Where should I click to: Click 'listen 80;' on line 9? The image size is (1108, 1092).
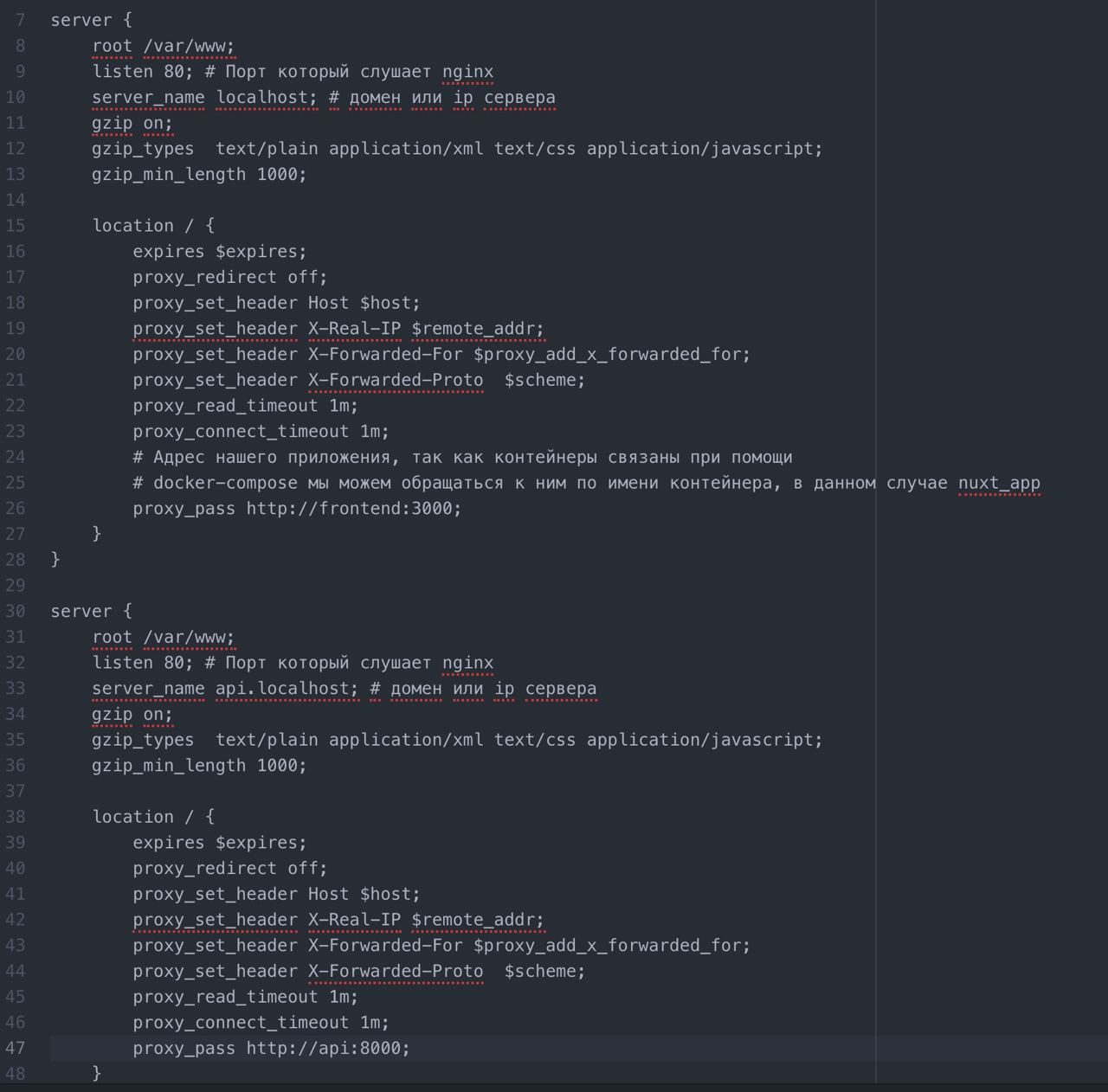143,72
